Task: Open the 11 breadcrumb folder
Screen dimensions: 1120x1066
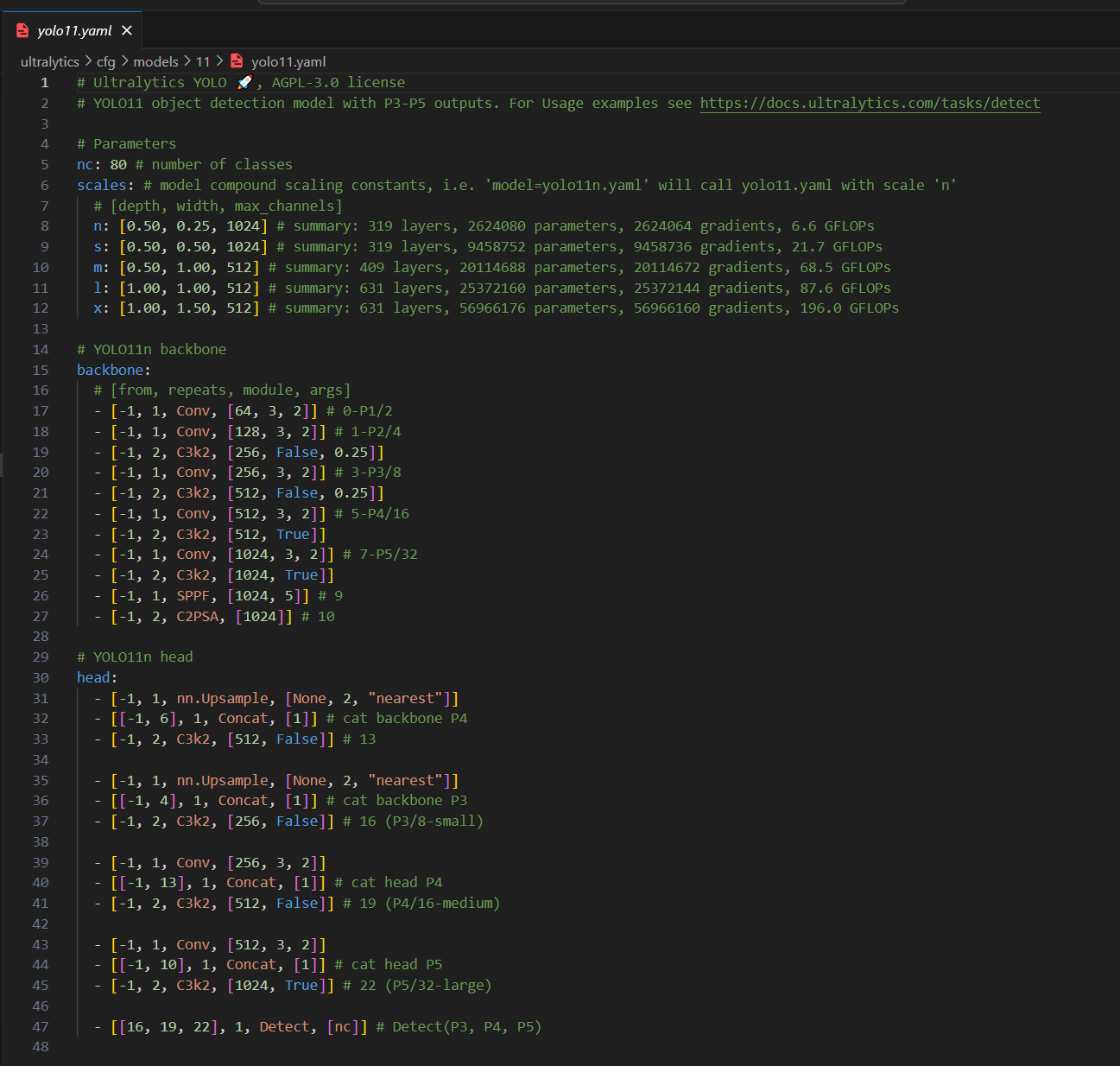Action: tap(203, 62)
